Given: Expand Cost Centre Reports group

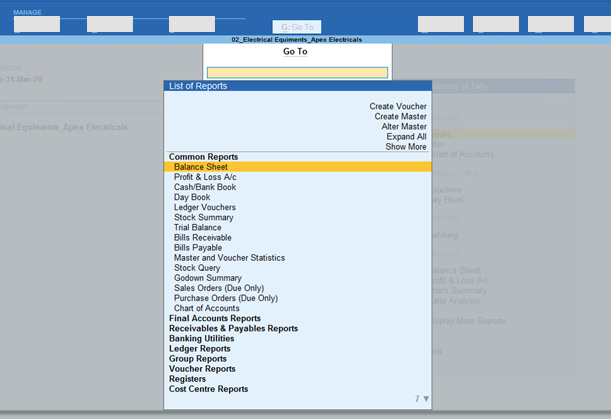Looking at the screenshot, I should click(x=208, y=389).
